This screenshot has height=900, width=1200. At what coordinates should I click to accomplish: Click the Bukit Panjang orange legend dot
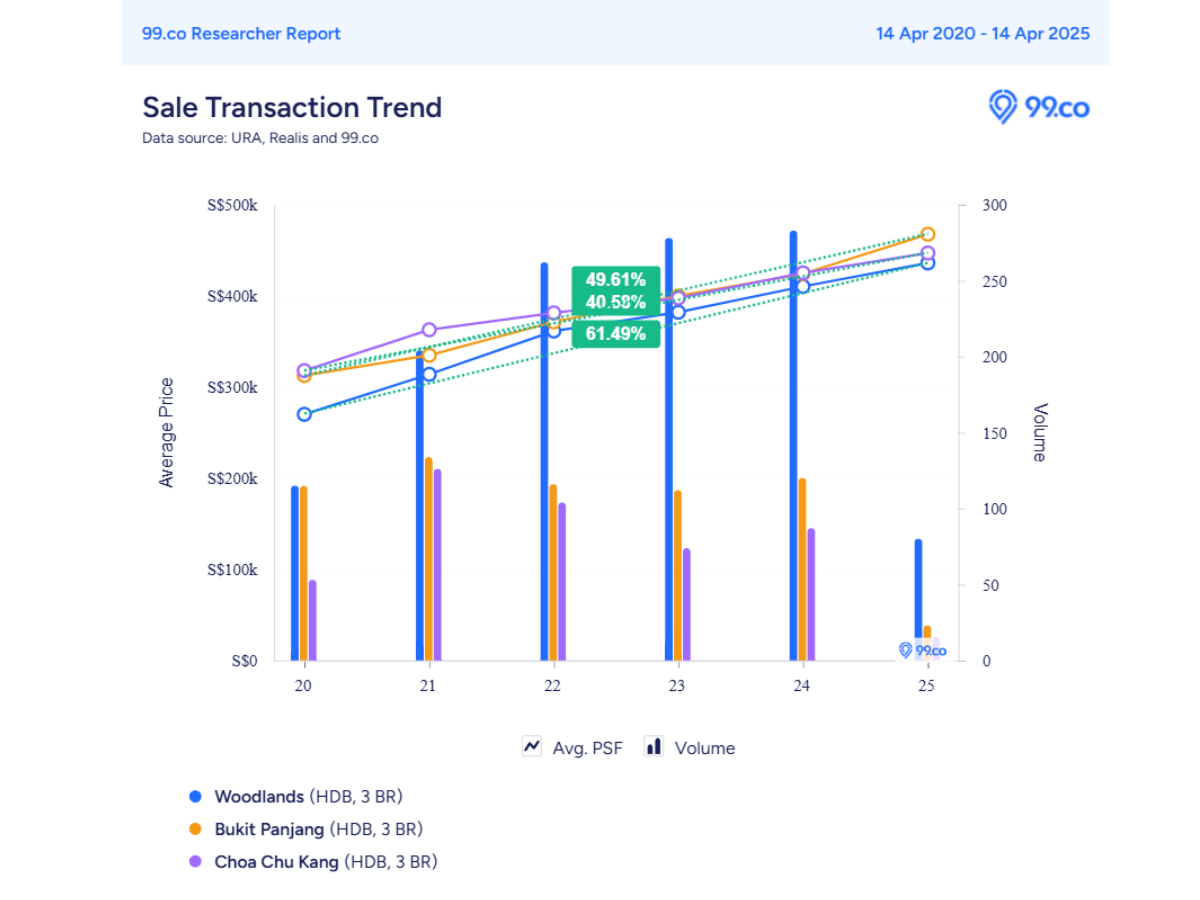pyautogui.click(x=196, y=829)
